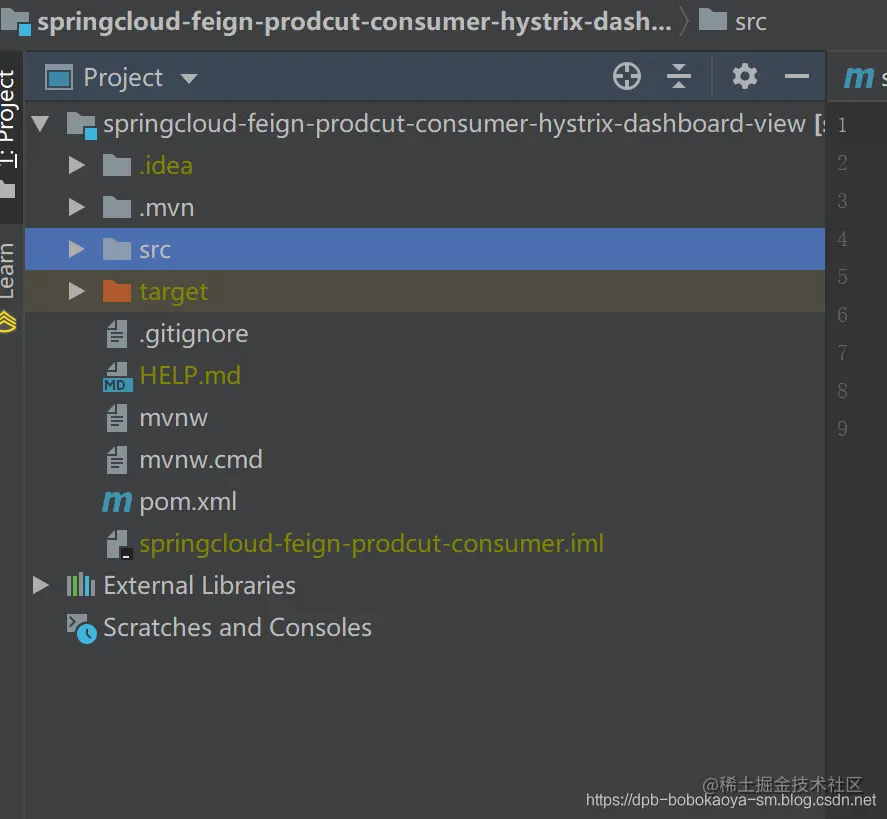This screenshot has height=819, width=887.
Task: Click the External Libraries bars icon
Action: click(x=80, y=585)
